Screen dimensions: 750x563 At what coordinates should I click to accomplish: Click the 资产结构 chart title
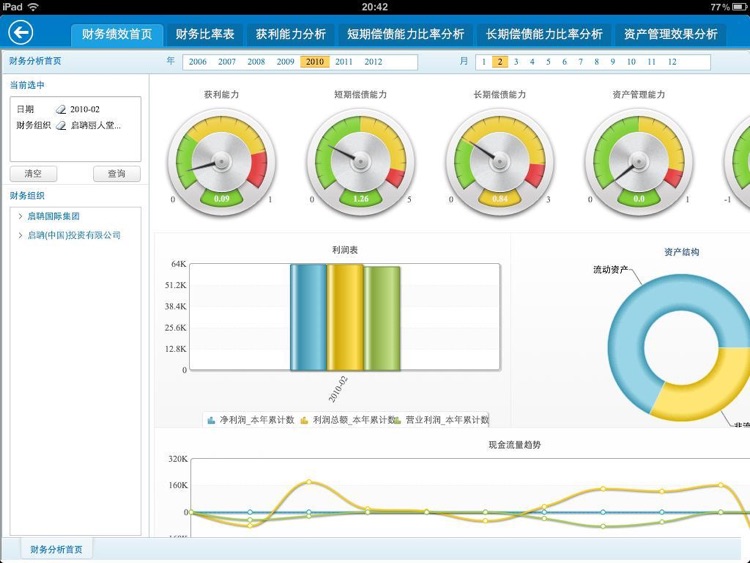(x=682, y=252)
